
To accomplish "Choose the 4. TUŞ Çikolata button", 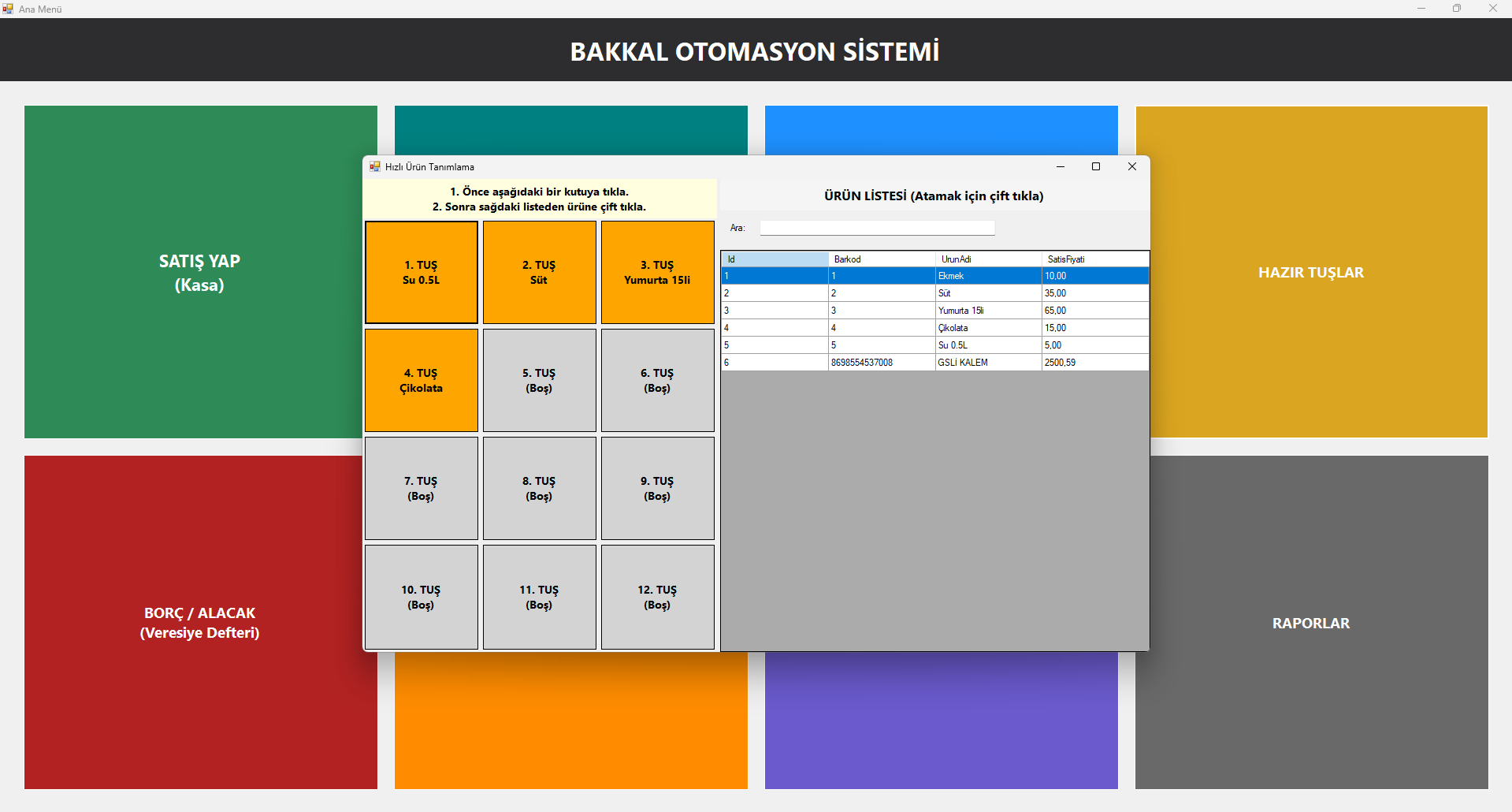I will (x=421, y=380).
